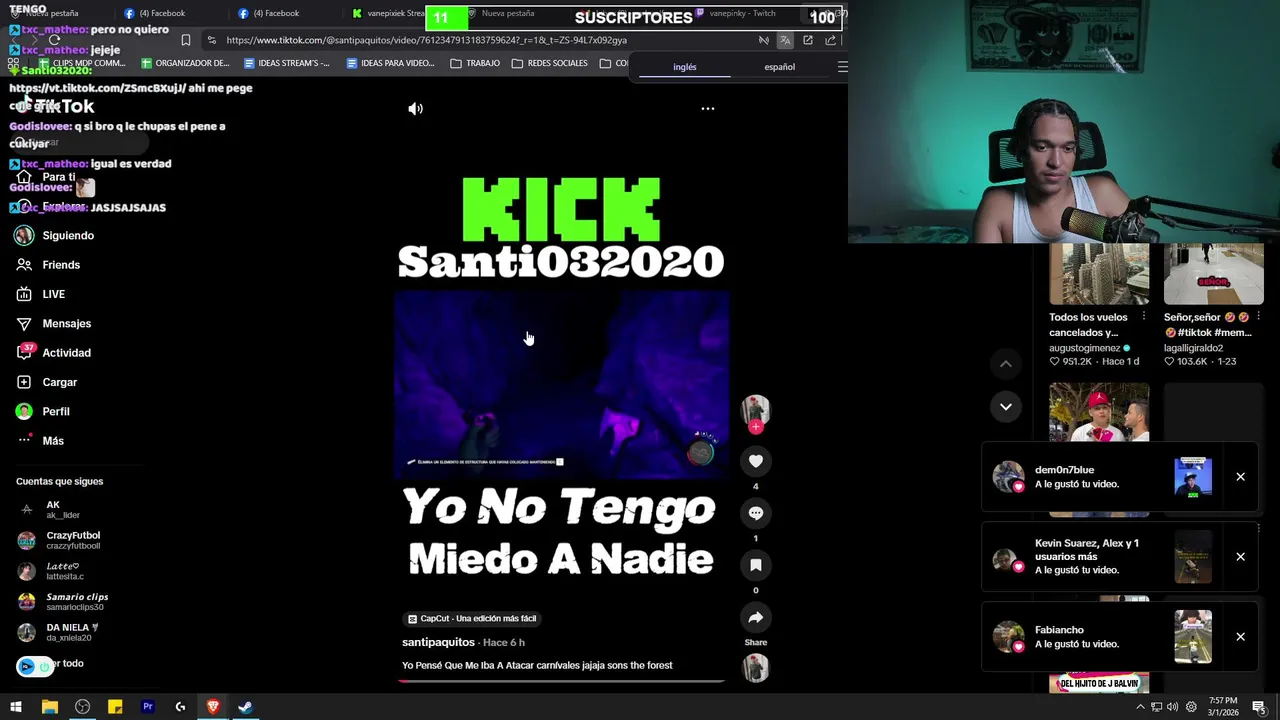Screen dimensions: 1280x720
Task: Click the translate icon in address bar
Action: pos(785,40)
